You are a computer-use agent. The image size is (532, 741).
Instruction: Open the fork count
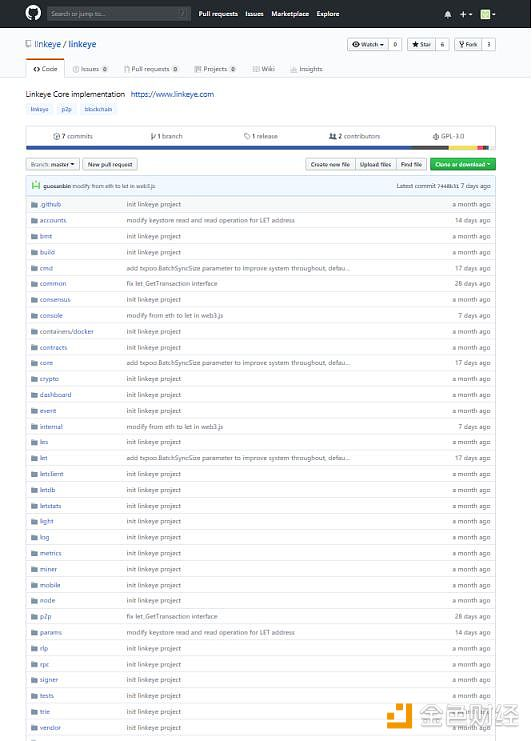[489, 44]
